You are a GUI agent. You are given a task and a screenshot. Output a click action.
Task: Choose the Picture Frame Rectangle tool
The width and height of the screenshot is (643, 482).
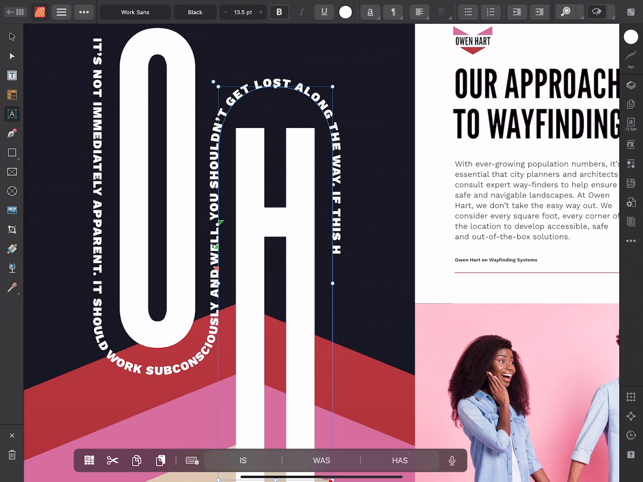[12, 172]
